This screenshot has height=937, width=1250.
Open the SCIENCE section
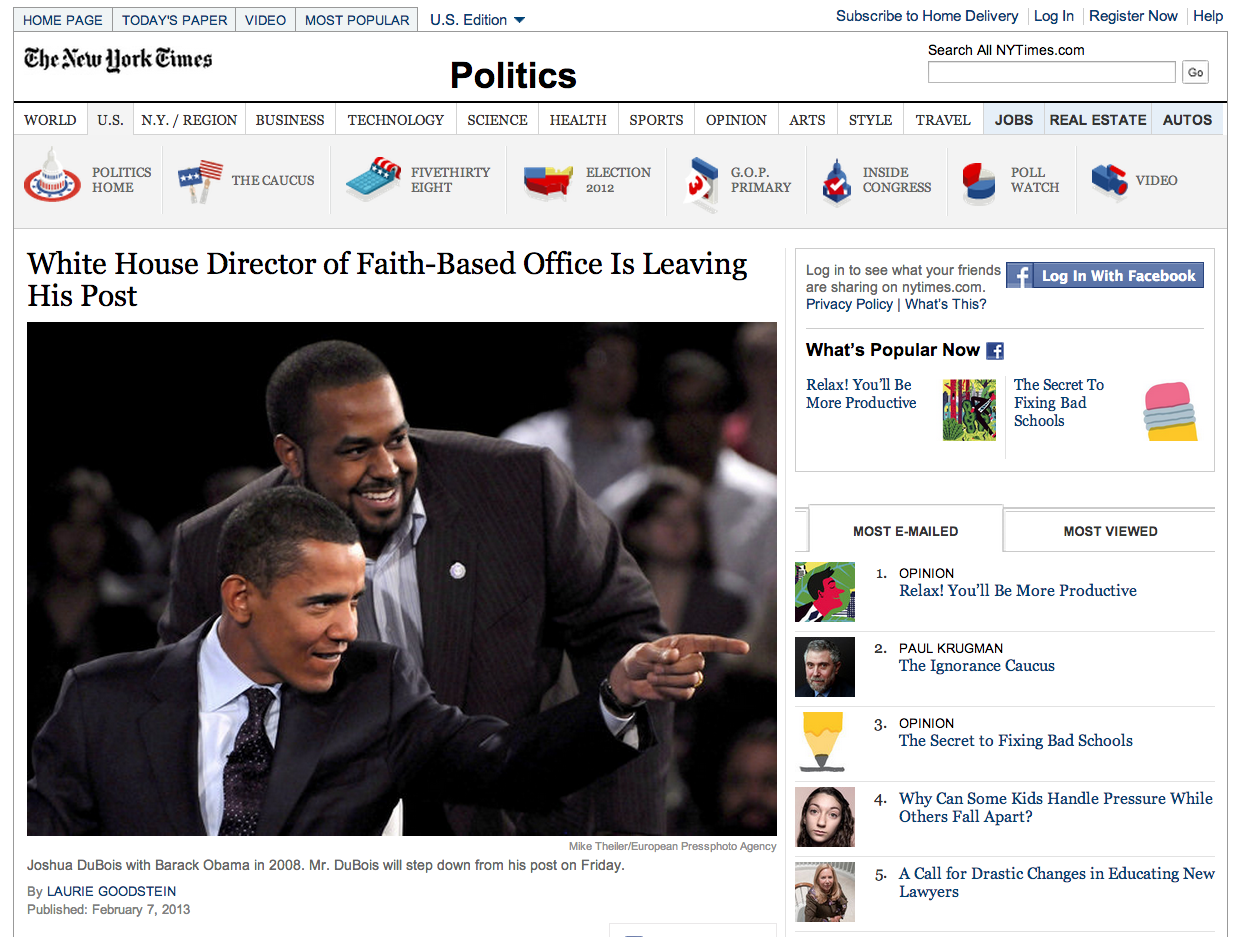[497, 120]
